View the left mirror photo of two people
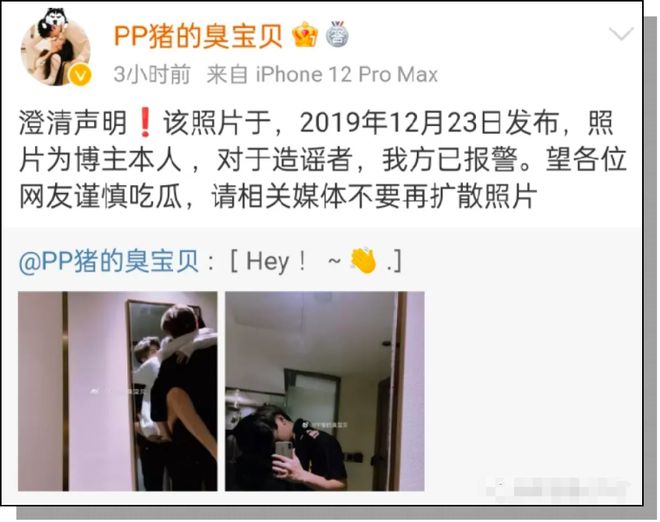 coord(117,391)
